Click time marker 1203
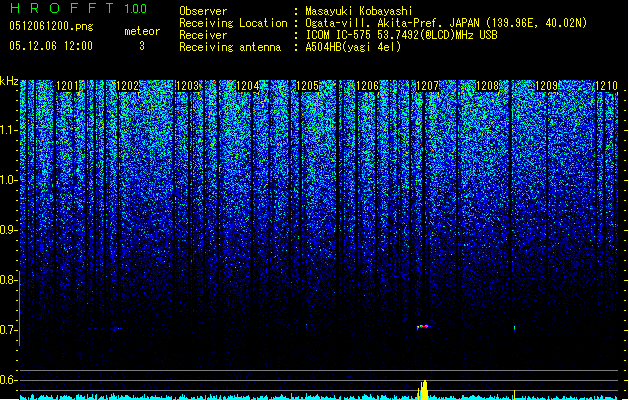Viewport: 629px width, 400px height. (x=187, y=86)
